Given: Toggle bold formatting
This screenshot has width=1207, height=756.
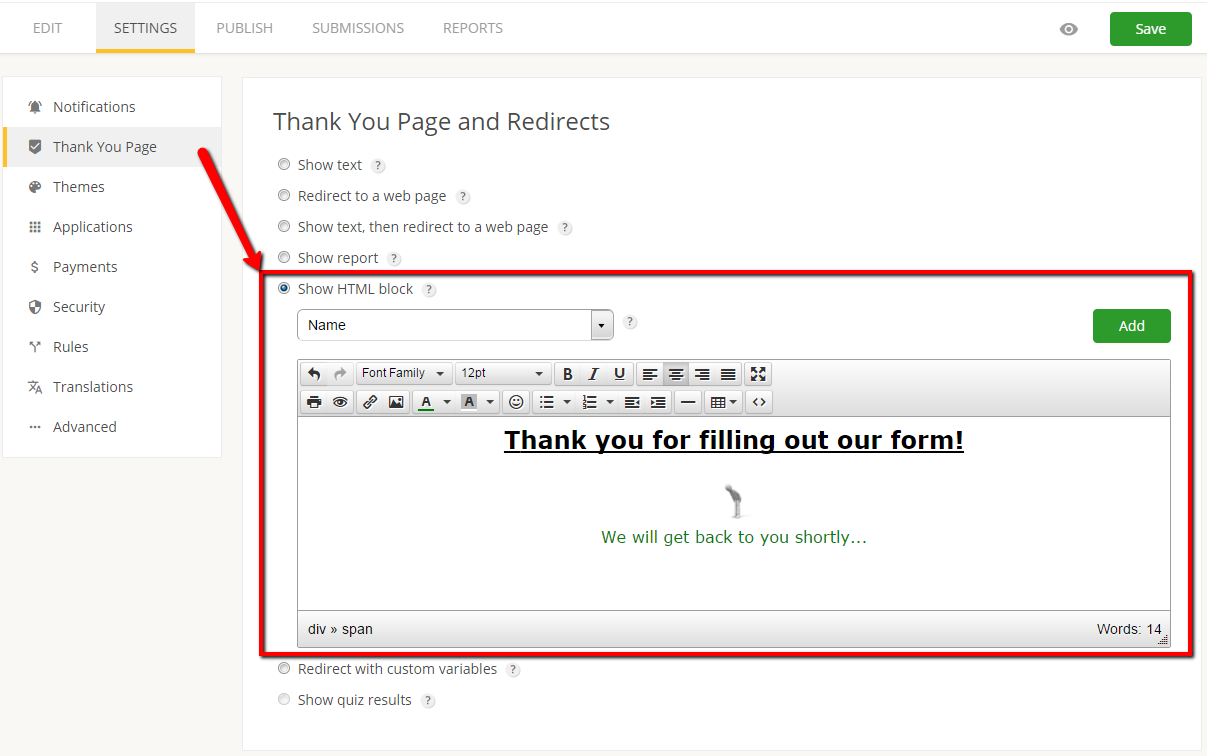Looking at the screenshot, I should pos(568,374).
